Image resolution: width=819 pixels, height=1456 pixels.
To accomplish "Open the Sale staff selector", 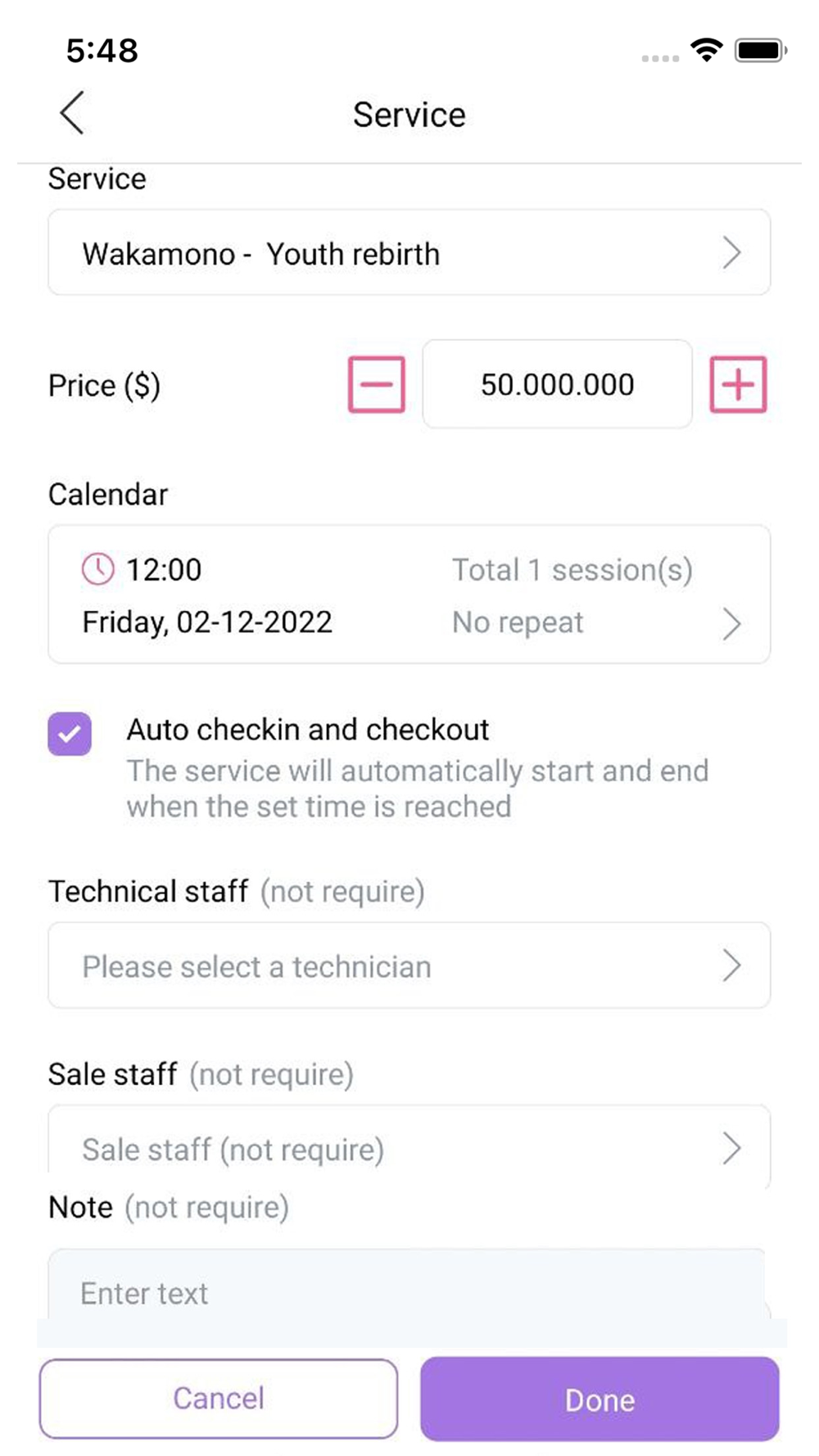I will point(409,1146).
